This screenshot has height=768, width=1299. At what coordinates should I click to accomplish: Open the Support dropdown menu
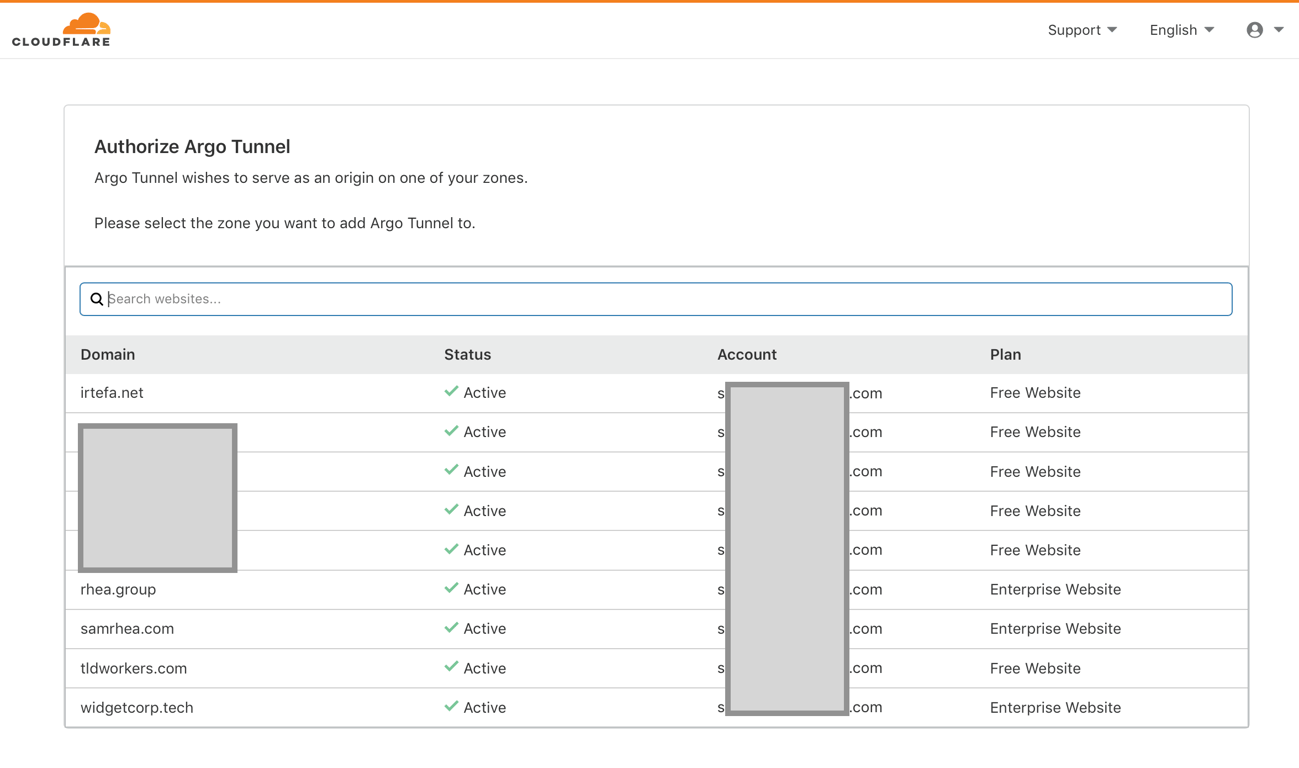point(1082,30)
